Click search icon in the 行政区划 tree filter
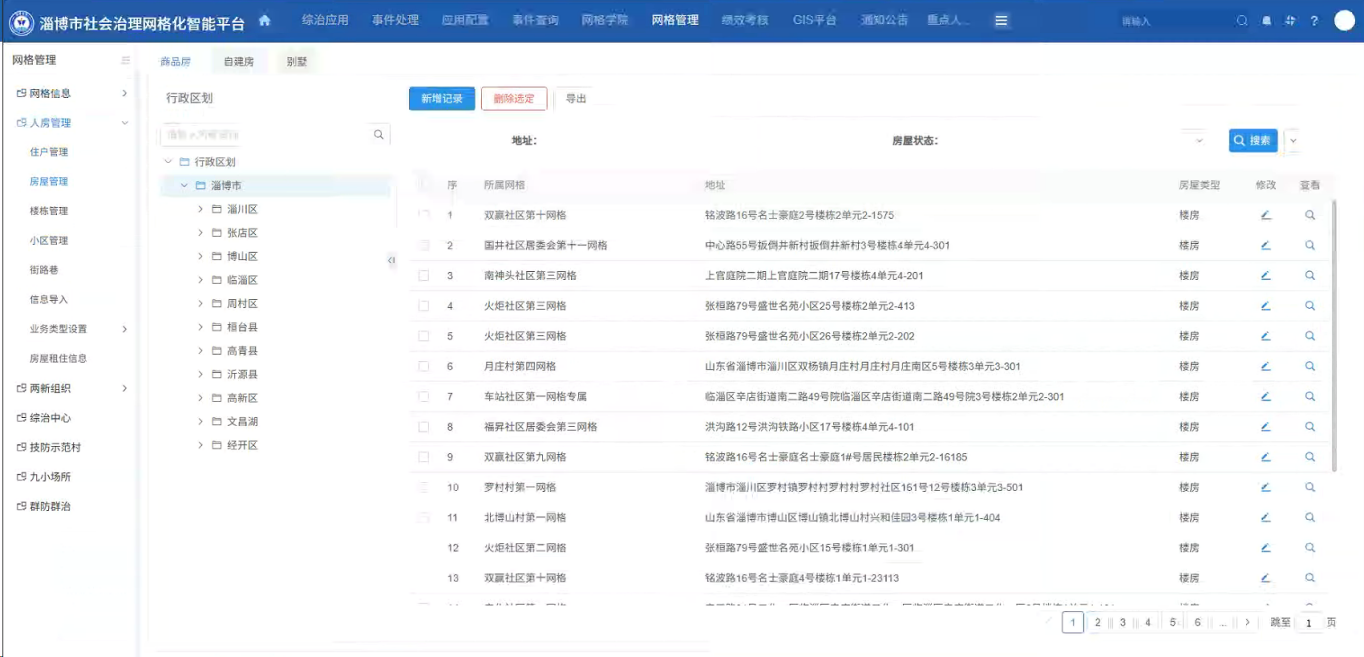Viewport: 1364px width, 657px height. pyautogui.click(x=379, y=134)
